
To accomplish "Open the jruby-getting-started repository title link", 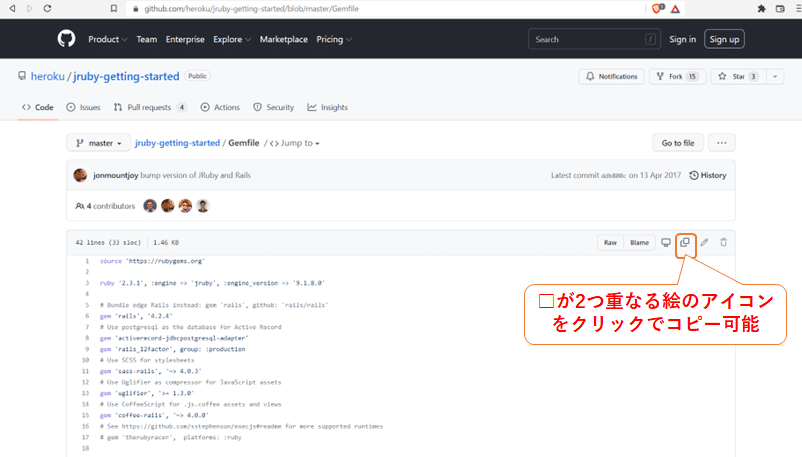I will tap(126, 76).
